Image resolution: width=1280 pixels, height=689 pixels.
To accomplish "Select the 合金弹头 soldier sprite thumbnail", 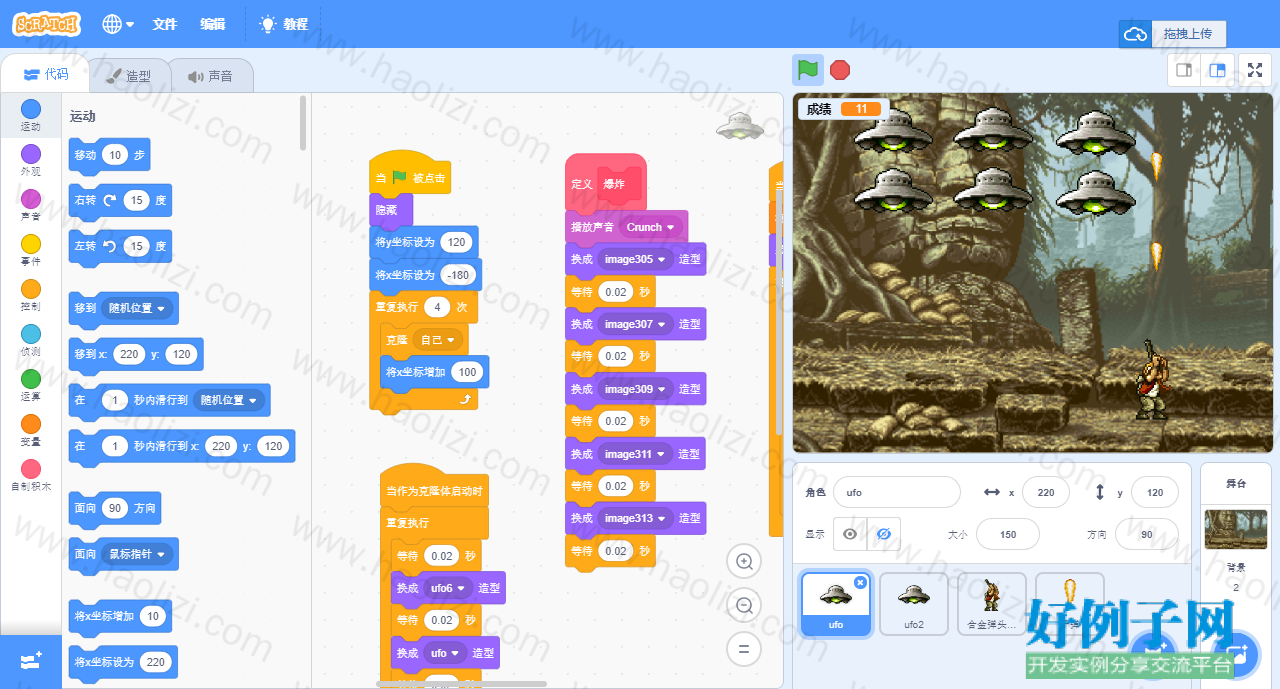I will [x=992, y=604].
